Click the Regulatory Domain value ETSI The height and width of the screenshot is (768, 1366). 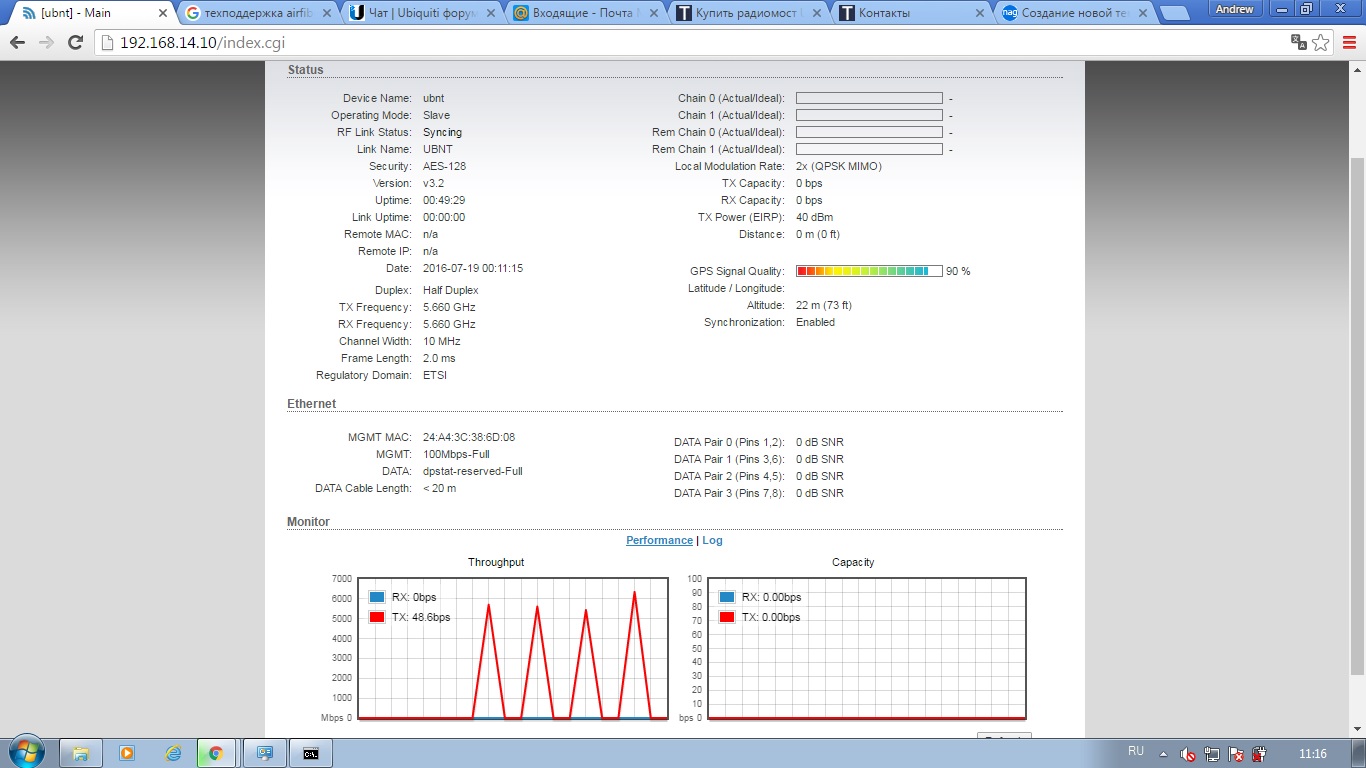(x=435, y=375)
